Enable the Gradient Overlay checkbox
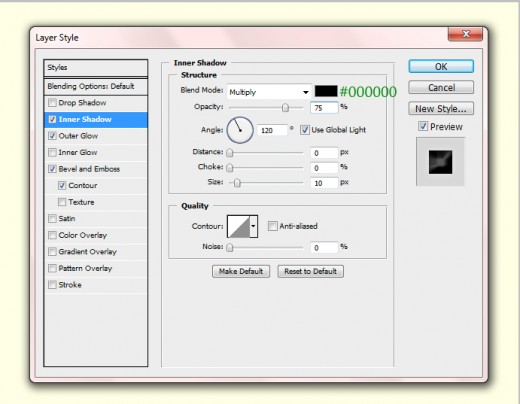Image resolution: width=520 pixels, height=404 pixels. pos(52,251)
